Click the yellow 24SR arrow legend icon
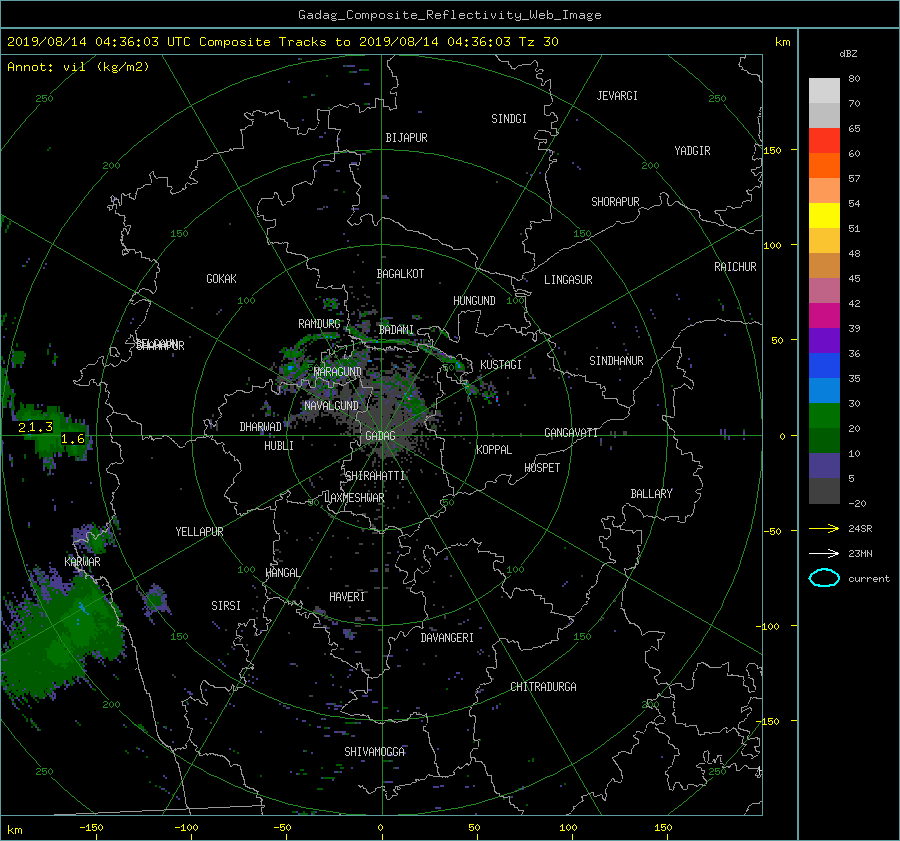The image size is (900, 841). click(x=824, y=528)
